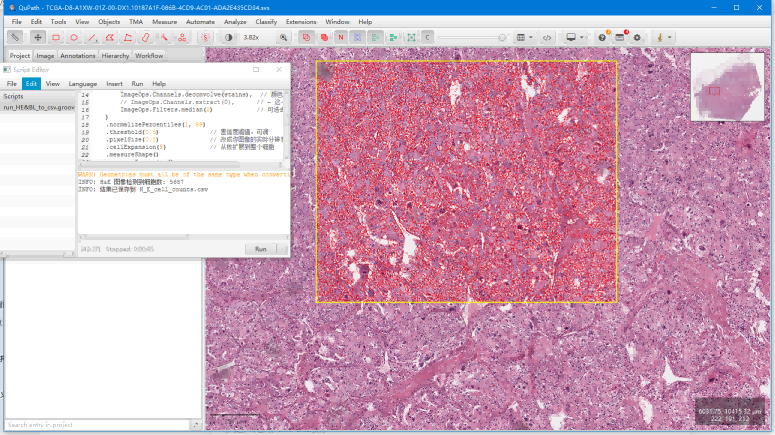This screenshot has width=775, height=435.
Task: Switch to the Annotations tab
Action: click(x=78, y=56)
